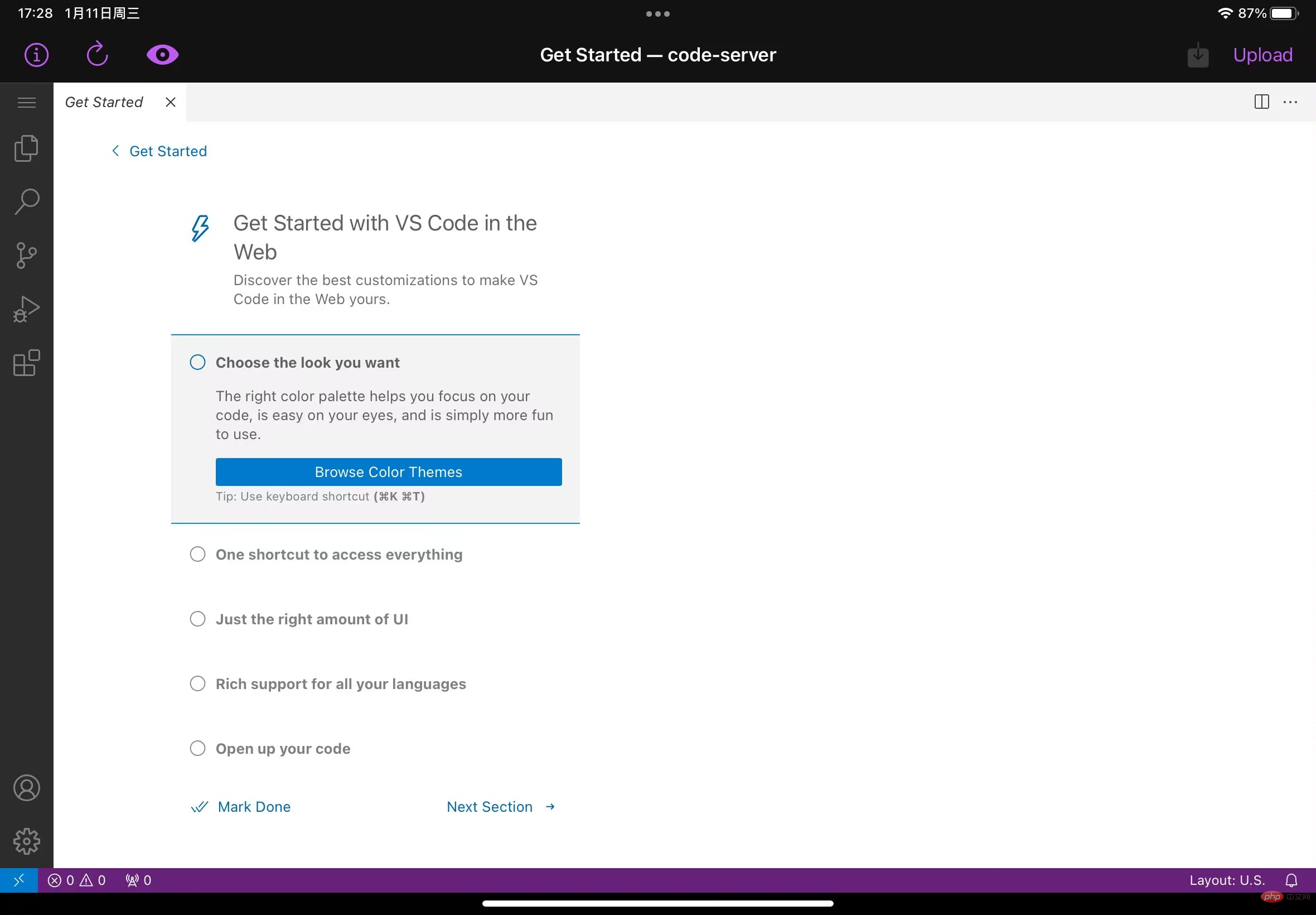This screenshot has height=915, width=1316.
Task: Click the 'Get Started' tab label
Action: click(x=104, y=101)
